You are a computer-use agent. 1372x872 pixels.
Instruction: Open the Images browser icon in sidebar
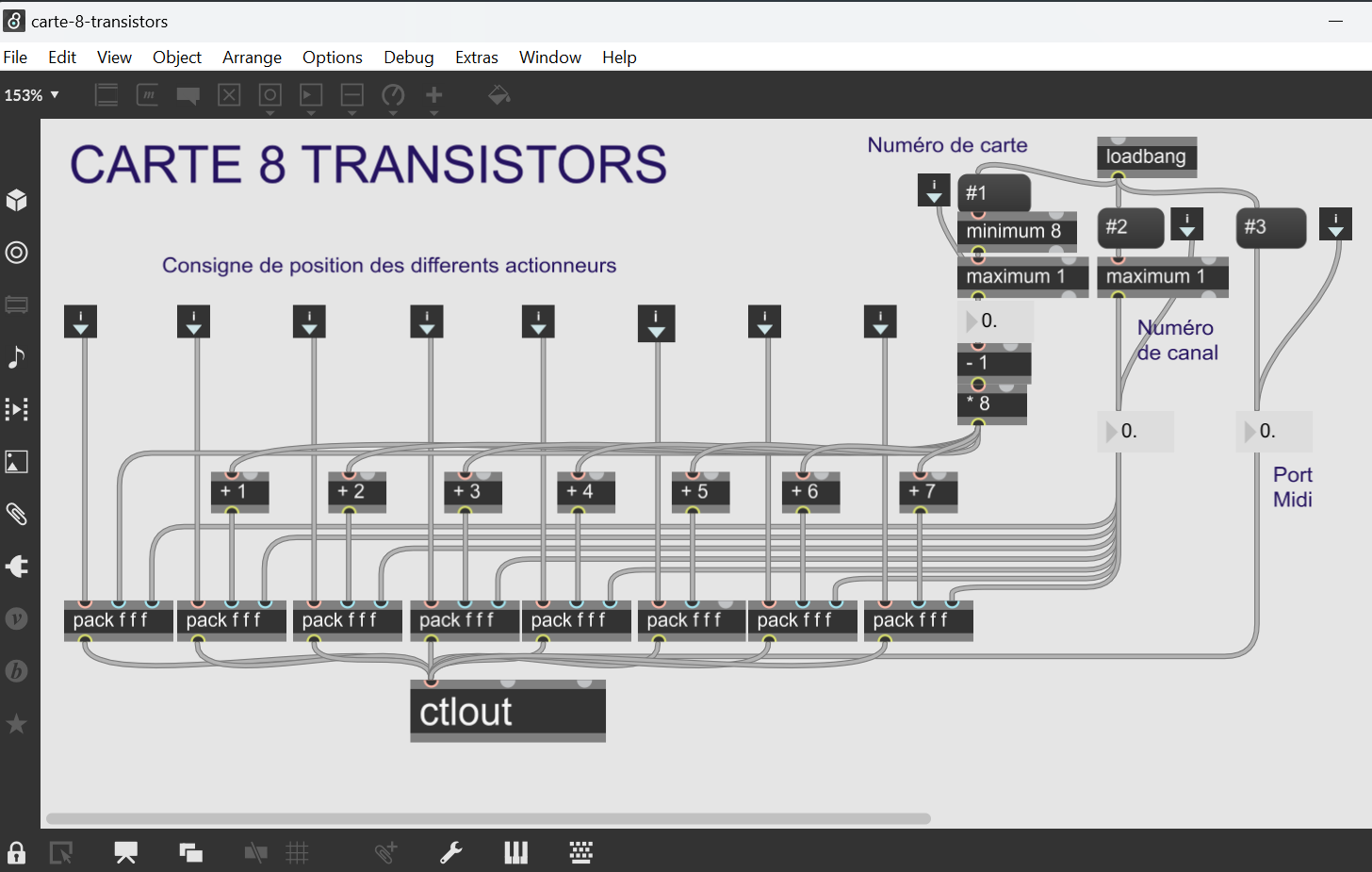17,462
